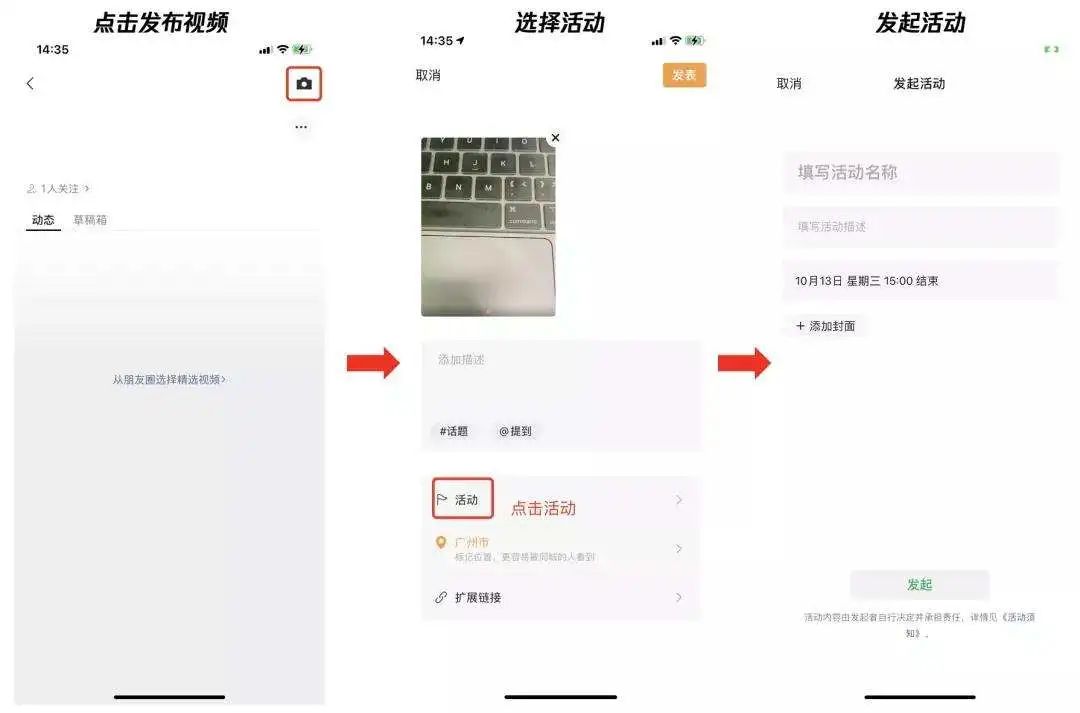Select the 10月13日 end time field
This screenshot has height=713, width=1080.
tap(921, 280)
